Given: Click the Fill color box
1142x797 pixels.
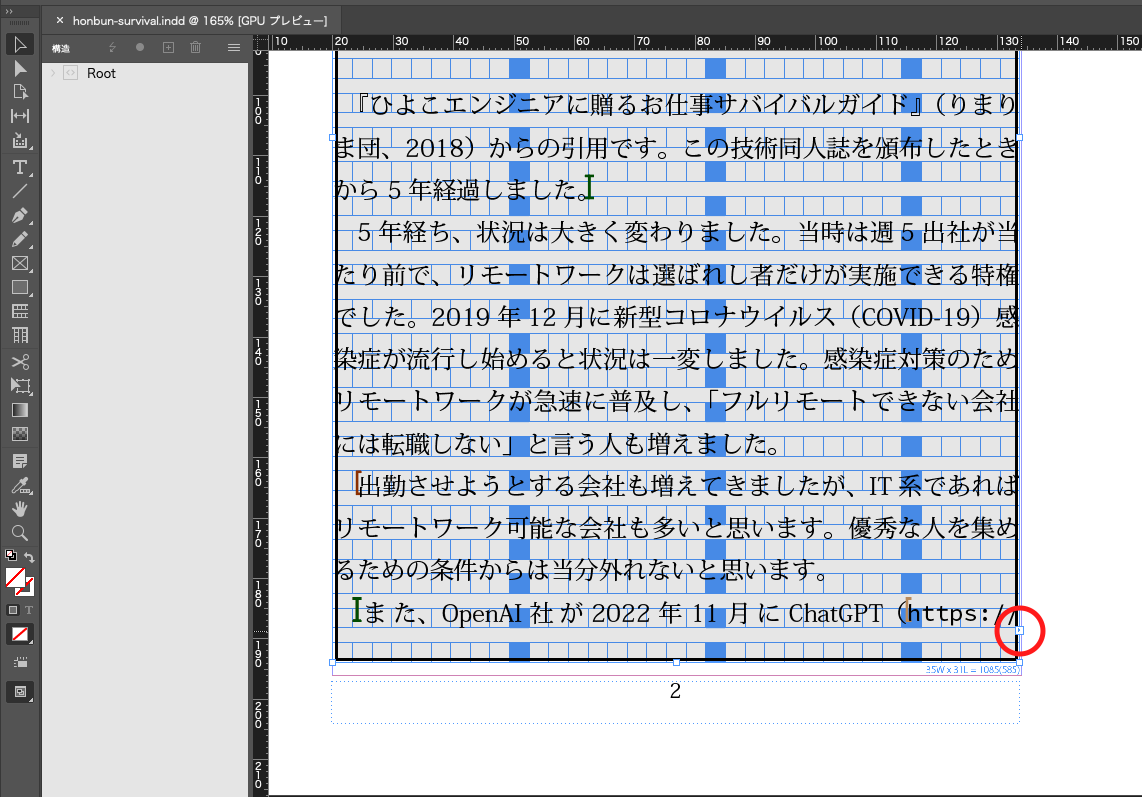Looking at the screenshot, I should pyautogui.click(x=15, y=577).
